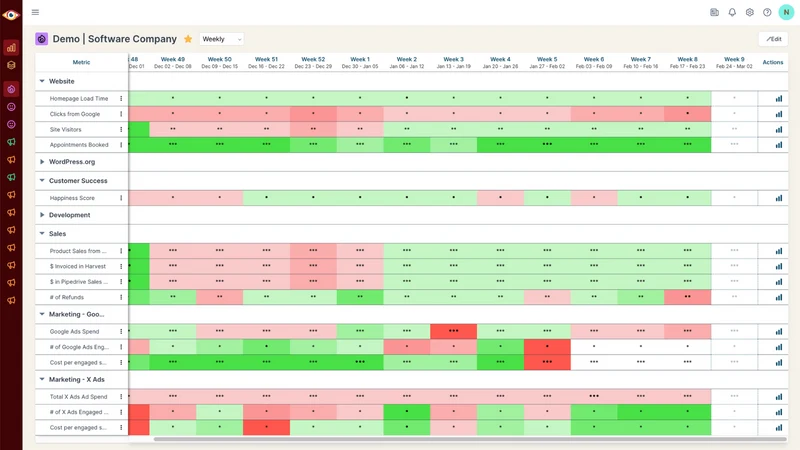Toggle the favorite star next to title

(188, 39)
